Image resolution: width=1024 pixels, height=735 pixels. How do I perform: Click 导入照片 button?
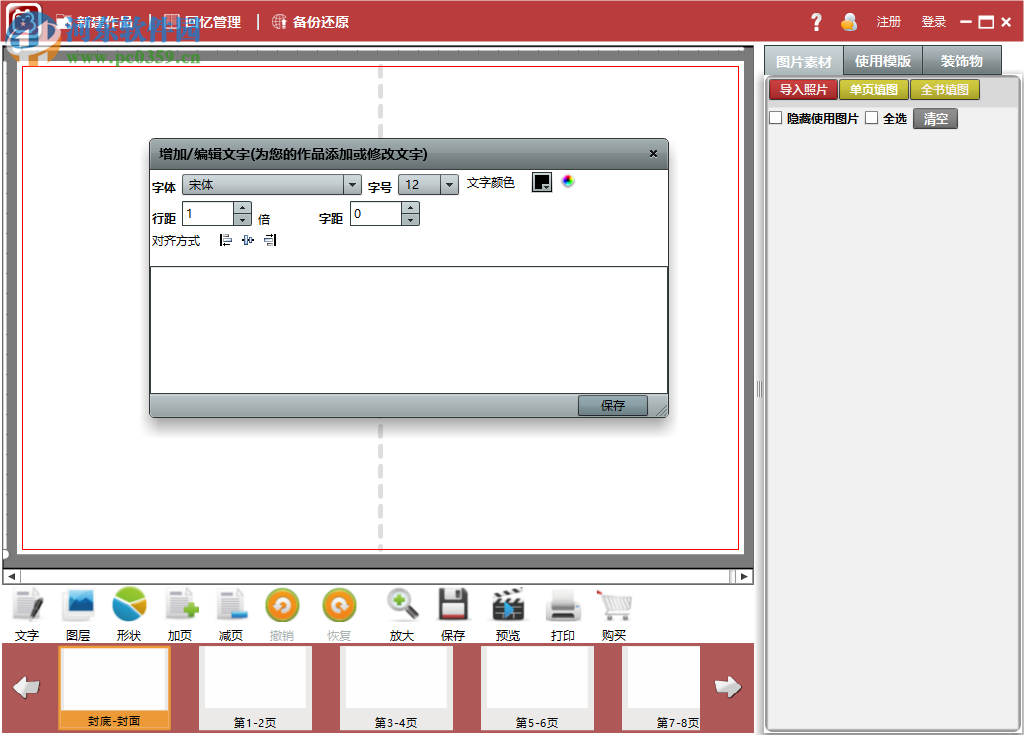pos(803,90)
